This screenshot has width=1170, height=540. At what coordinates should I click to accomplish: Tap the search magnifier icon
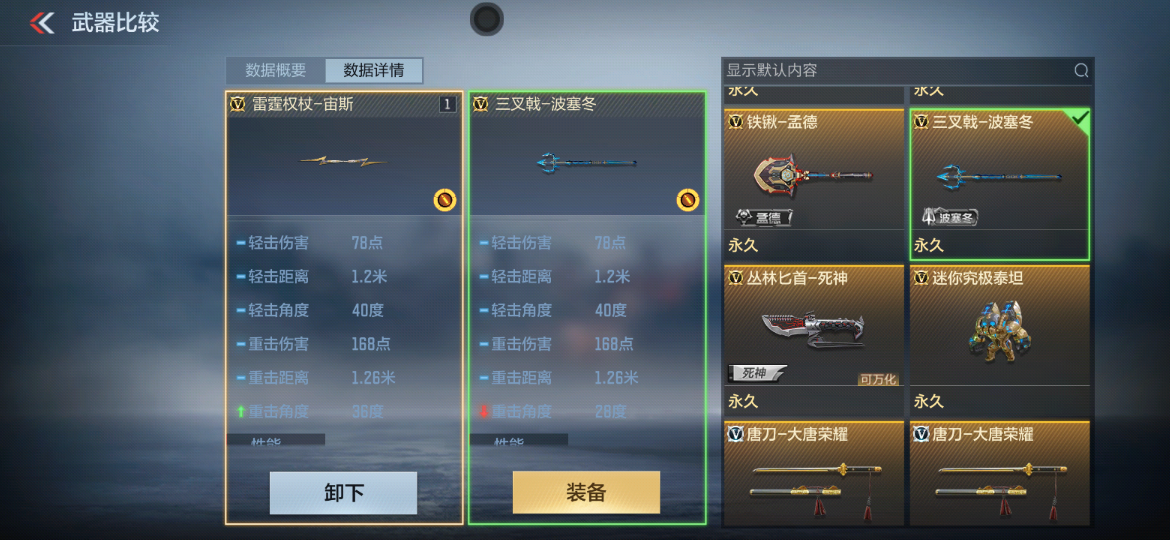click(1080, 71)
